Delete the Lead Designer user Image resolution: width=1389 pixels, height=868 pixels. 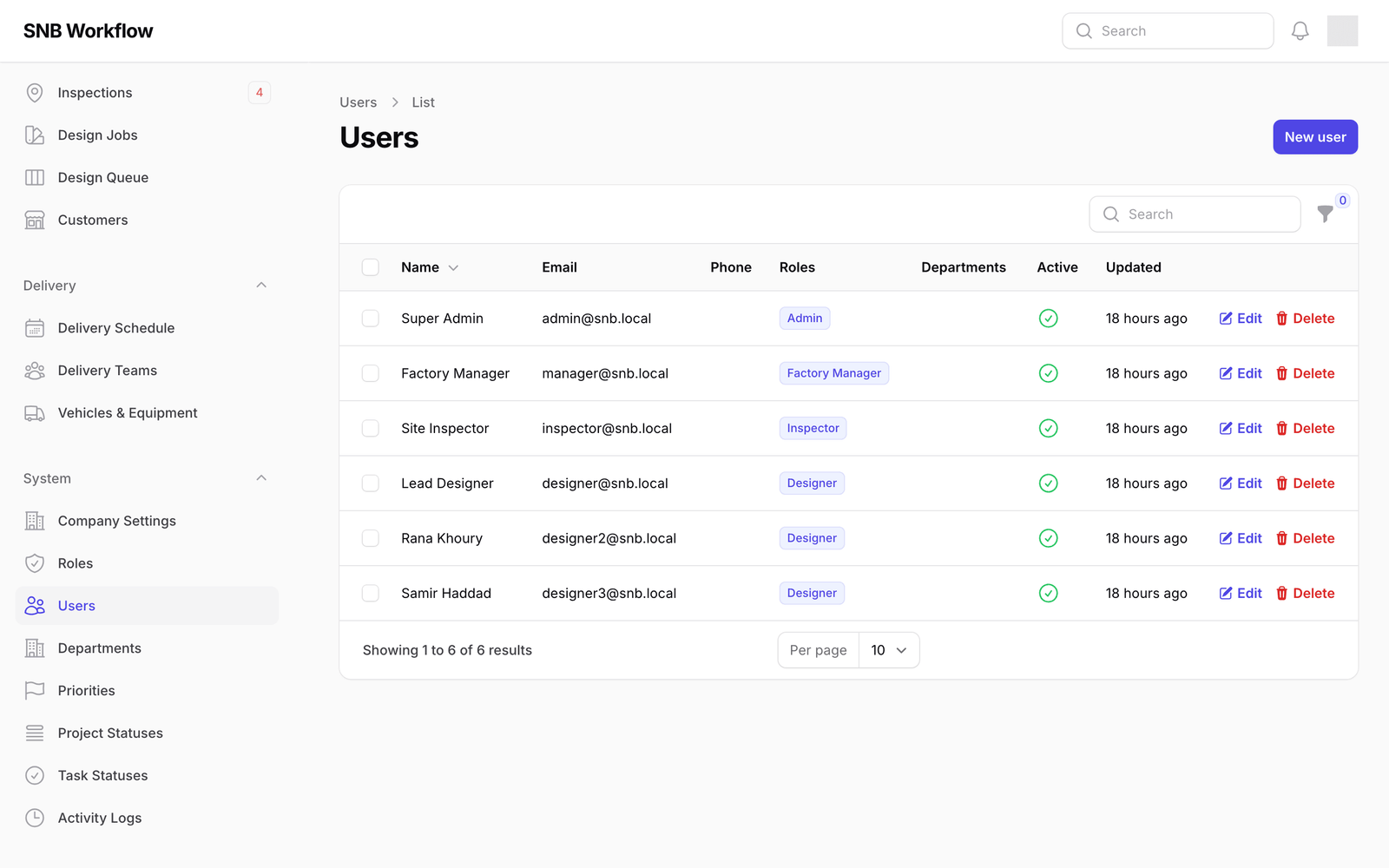1305,483
